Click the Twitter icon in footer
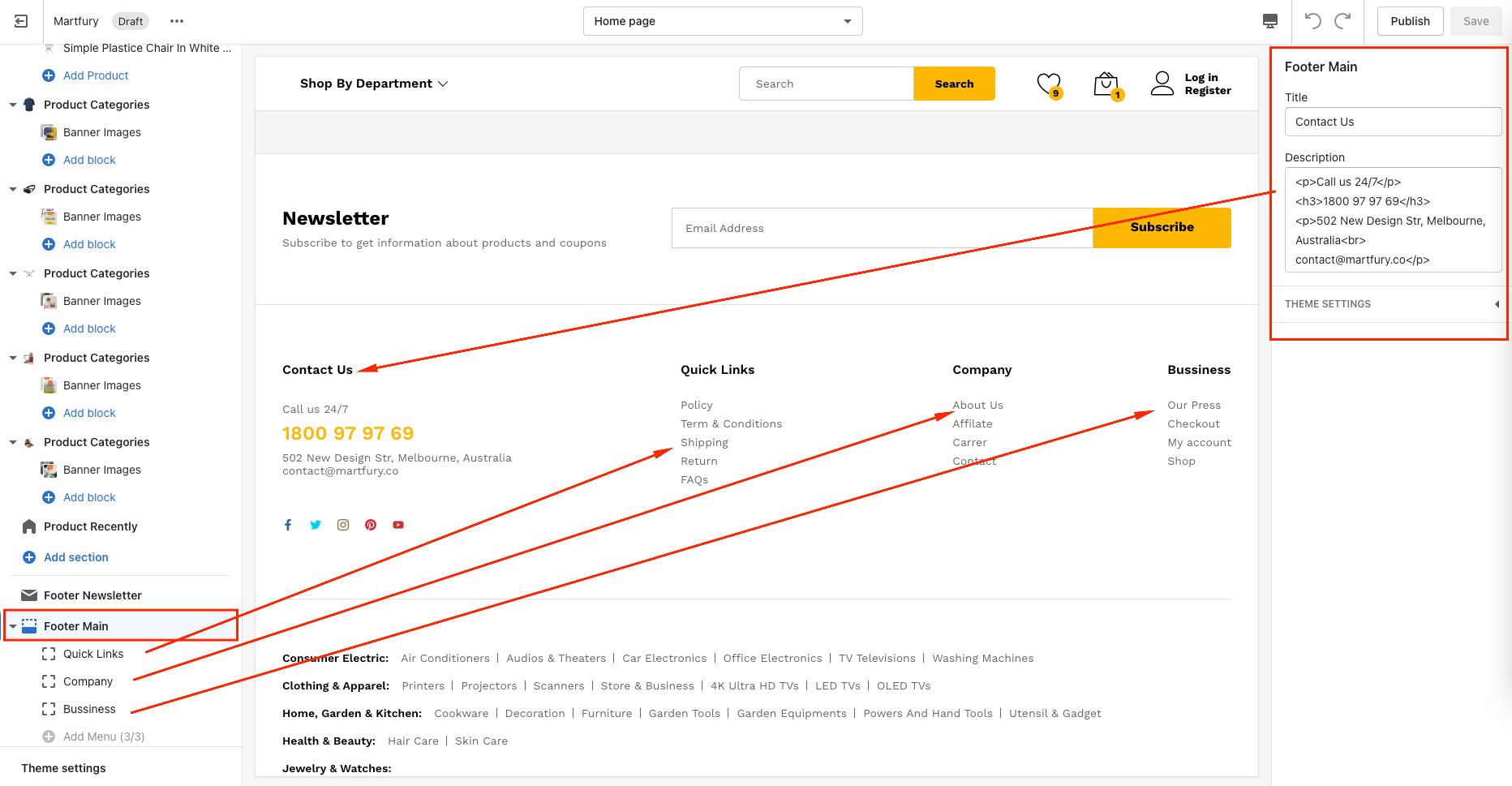This screenshot has width=1512, height=786. point(316,525)
